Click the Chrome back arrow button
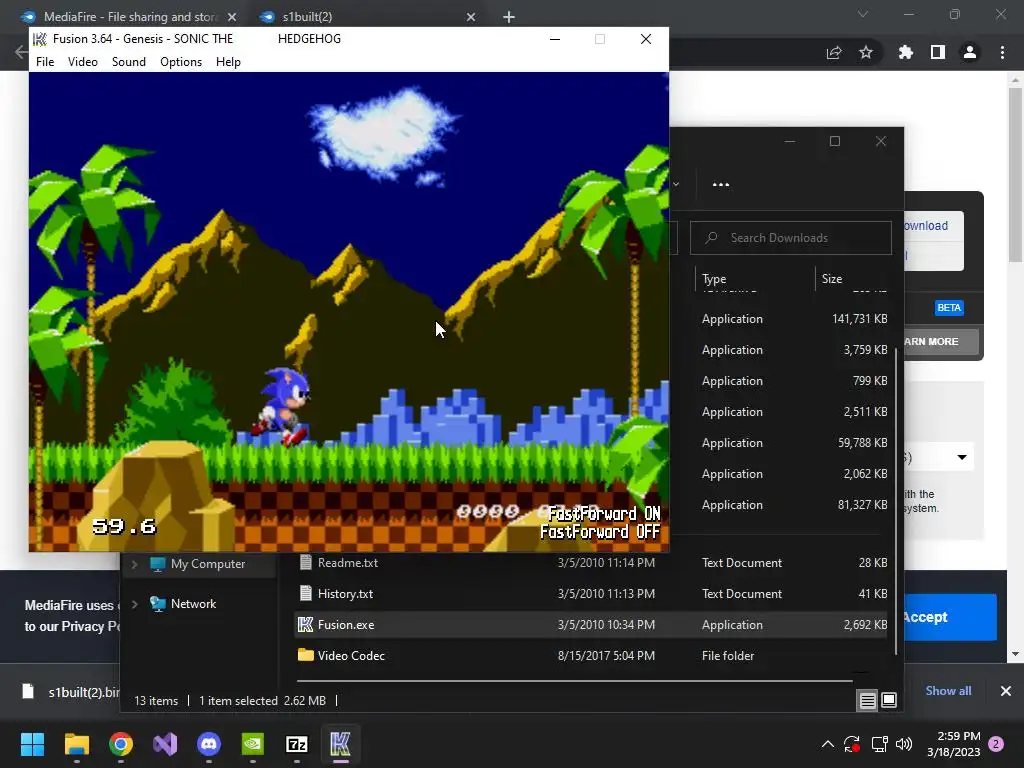This screenshot has width=1024, height=768. click(21, 52)
